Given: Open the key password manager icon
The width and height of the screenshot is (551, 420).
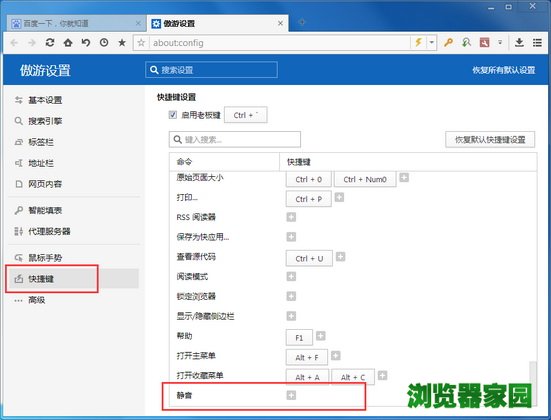Looking at the screenshot, I should [x=448, y=43].
